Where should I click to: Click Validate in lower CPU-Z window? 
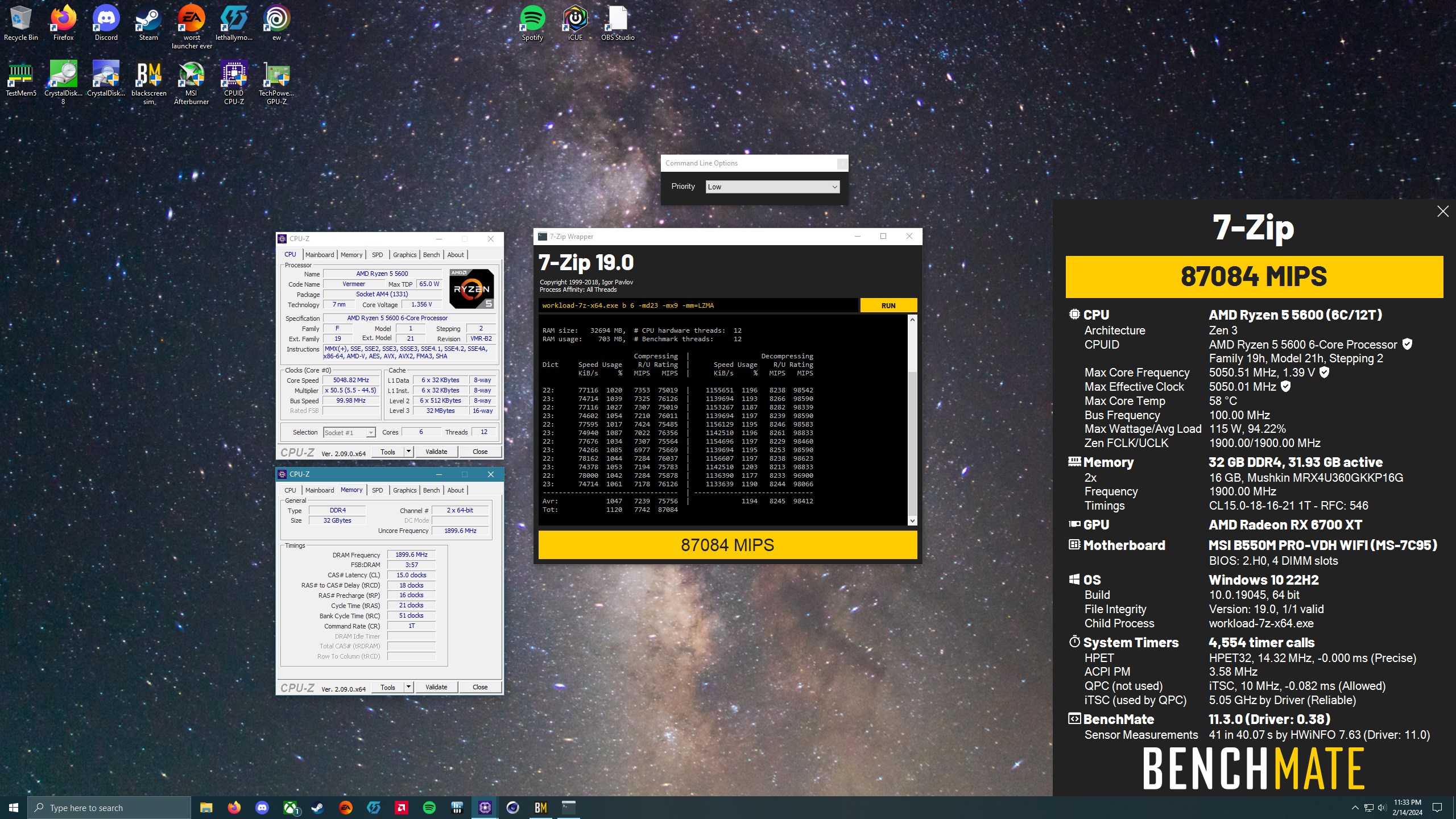click(436, 687)
